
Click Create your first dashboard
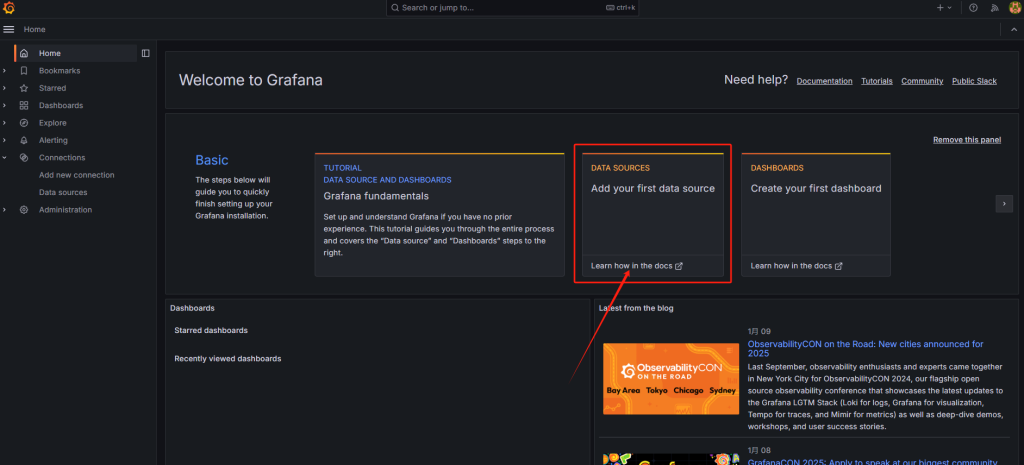[x=816, y=189]
